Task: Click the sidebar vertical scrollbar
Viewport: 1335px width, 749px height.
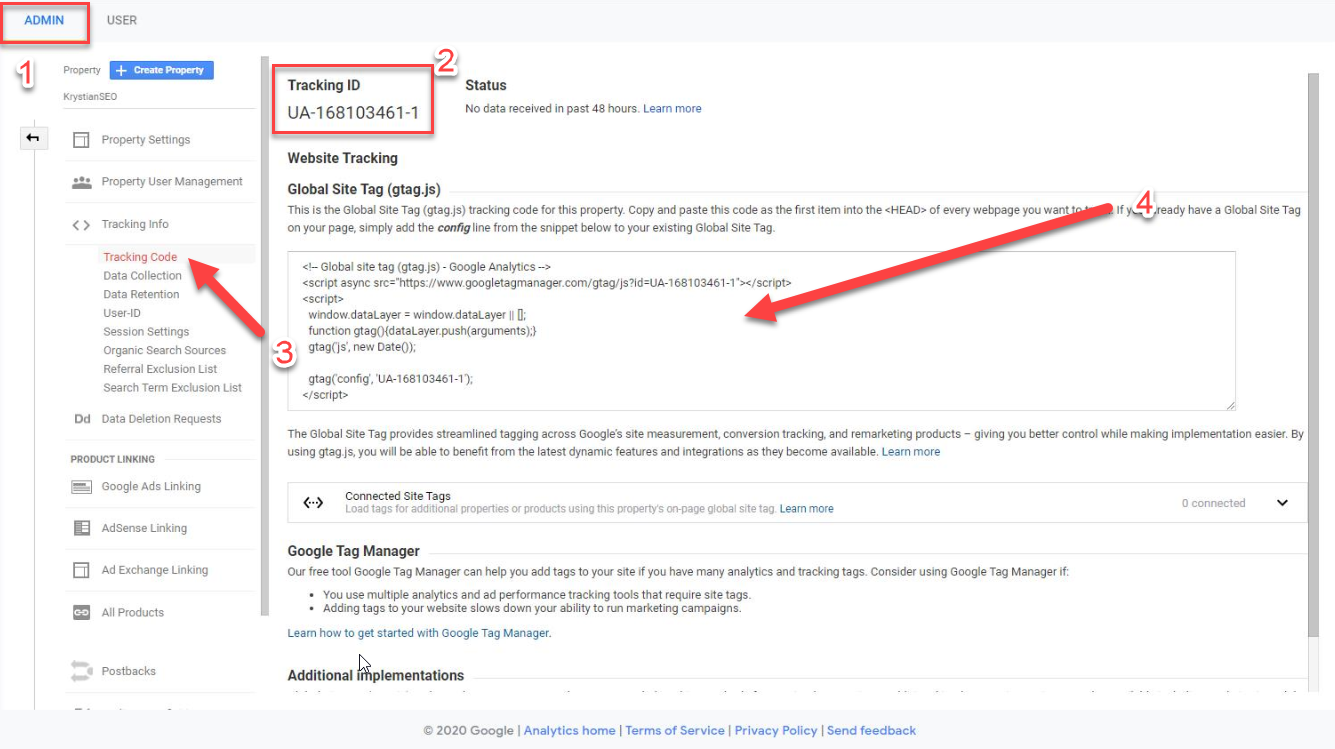Action: click(265, 335)
